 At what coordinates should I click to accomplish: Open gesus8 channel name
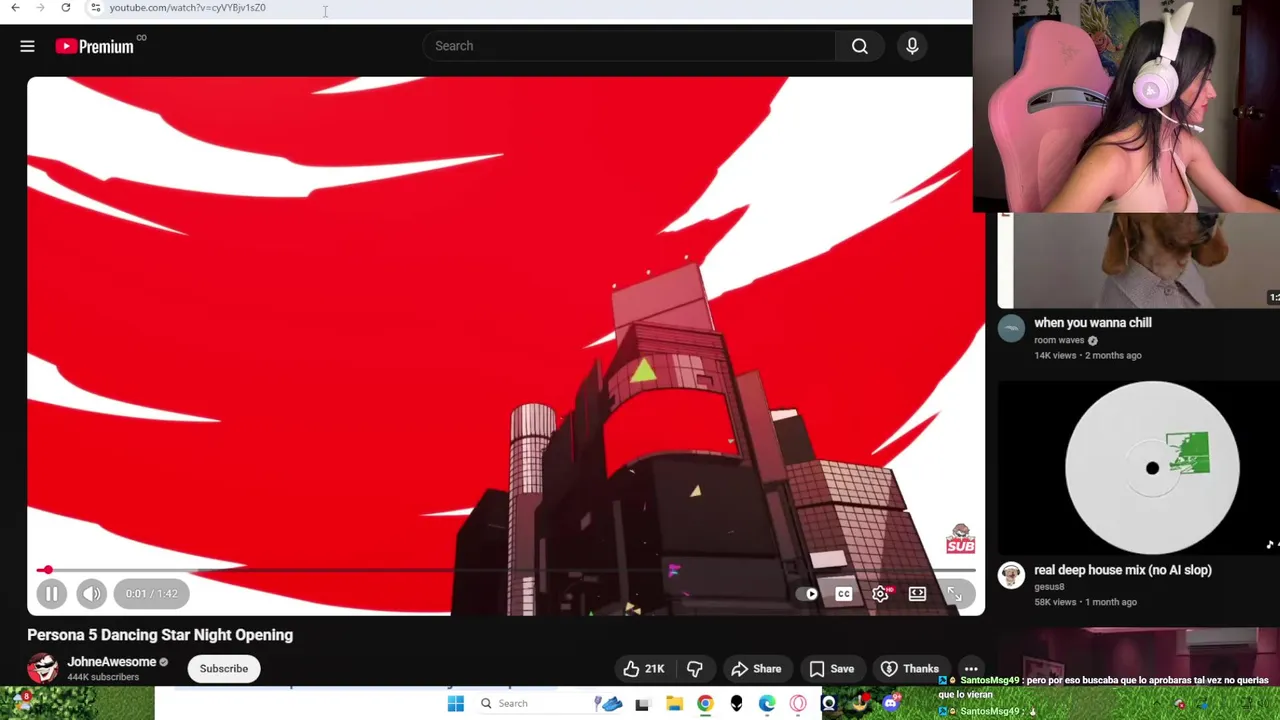(x=1049, y=587)
